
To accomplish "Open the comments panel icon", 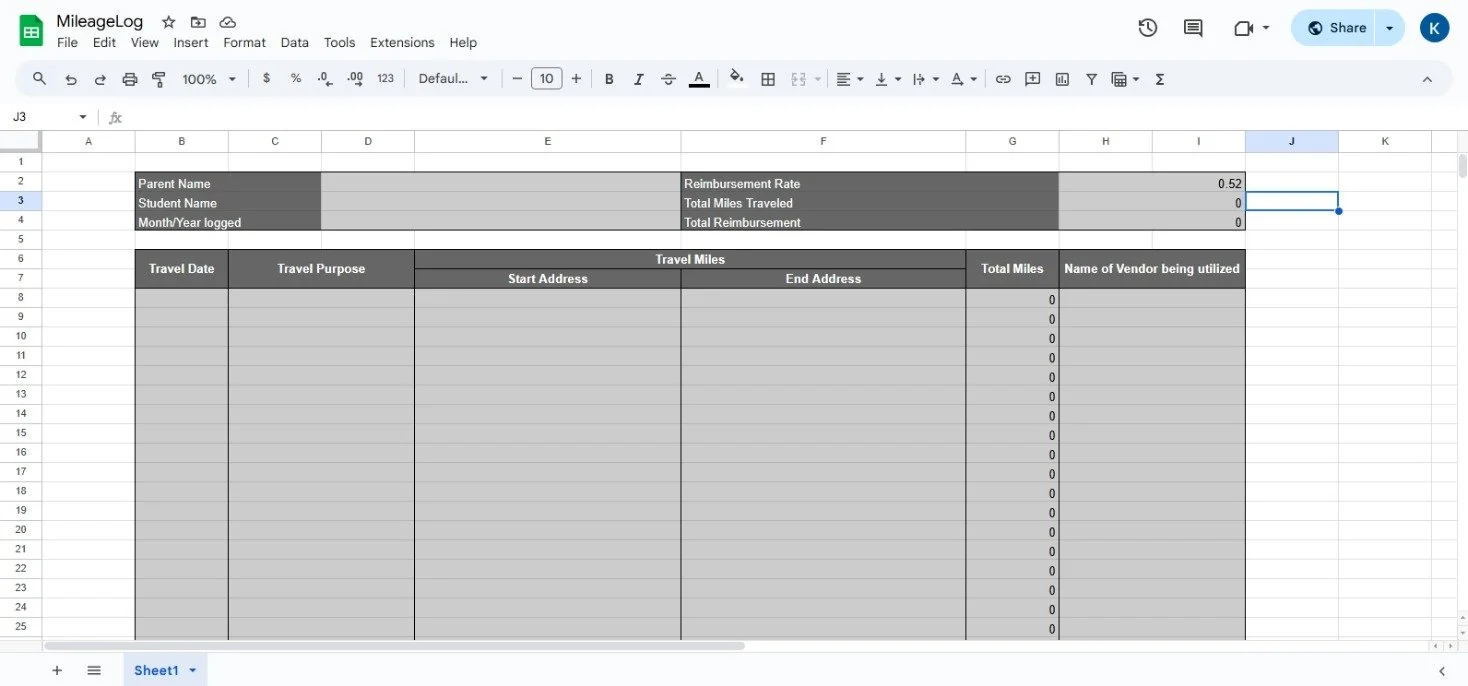I will tap(1193, 28).
